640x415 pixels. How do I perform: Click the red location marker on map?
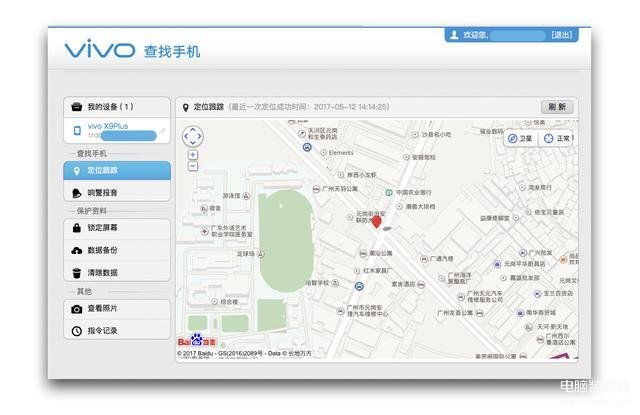[376, 222]
